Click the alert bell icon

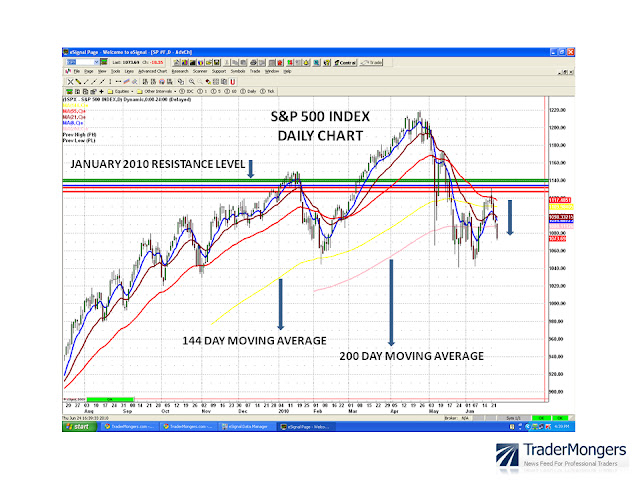(x=306, y=62)
